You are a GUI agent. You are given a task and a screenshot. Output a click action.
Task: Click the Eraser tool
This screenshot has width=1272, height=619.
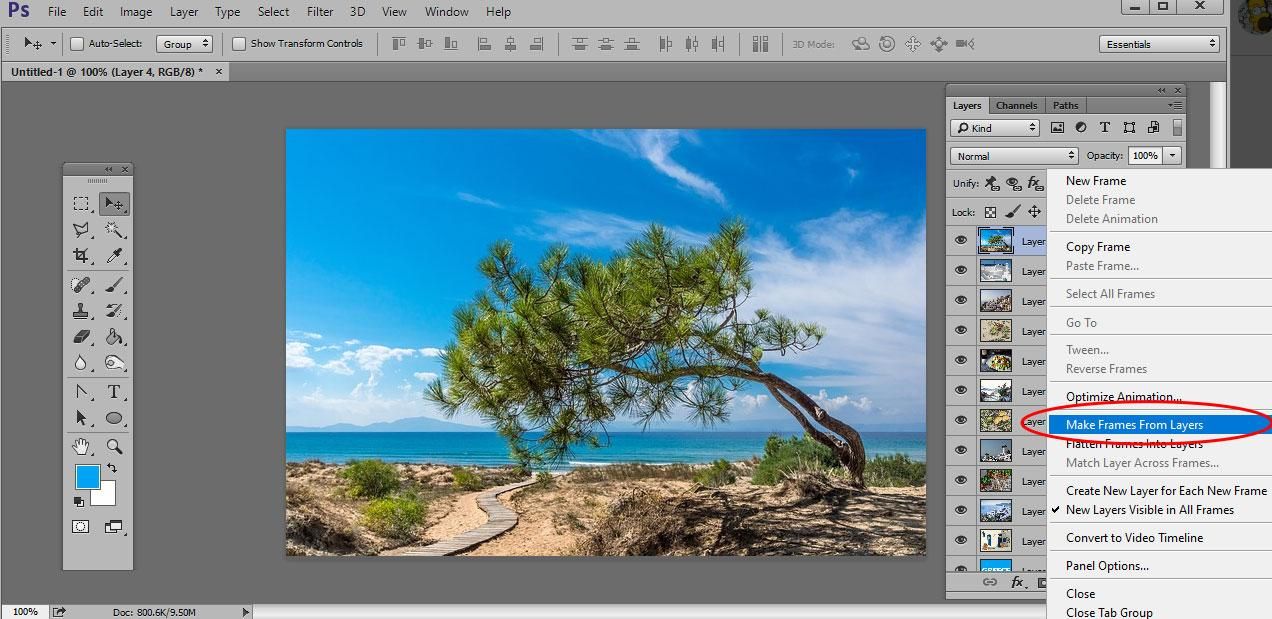80,337
